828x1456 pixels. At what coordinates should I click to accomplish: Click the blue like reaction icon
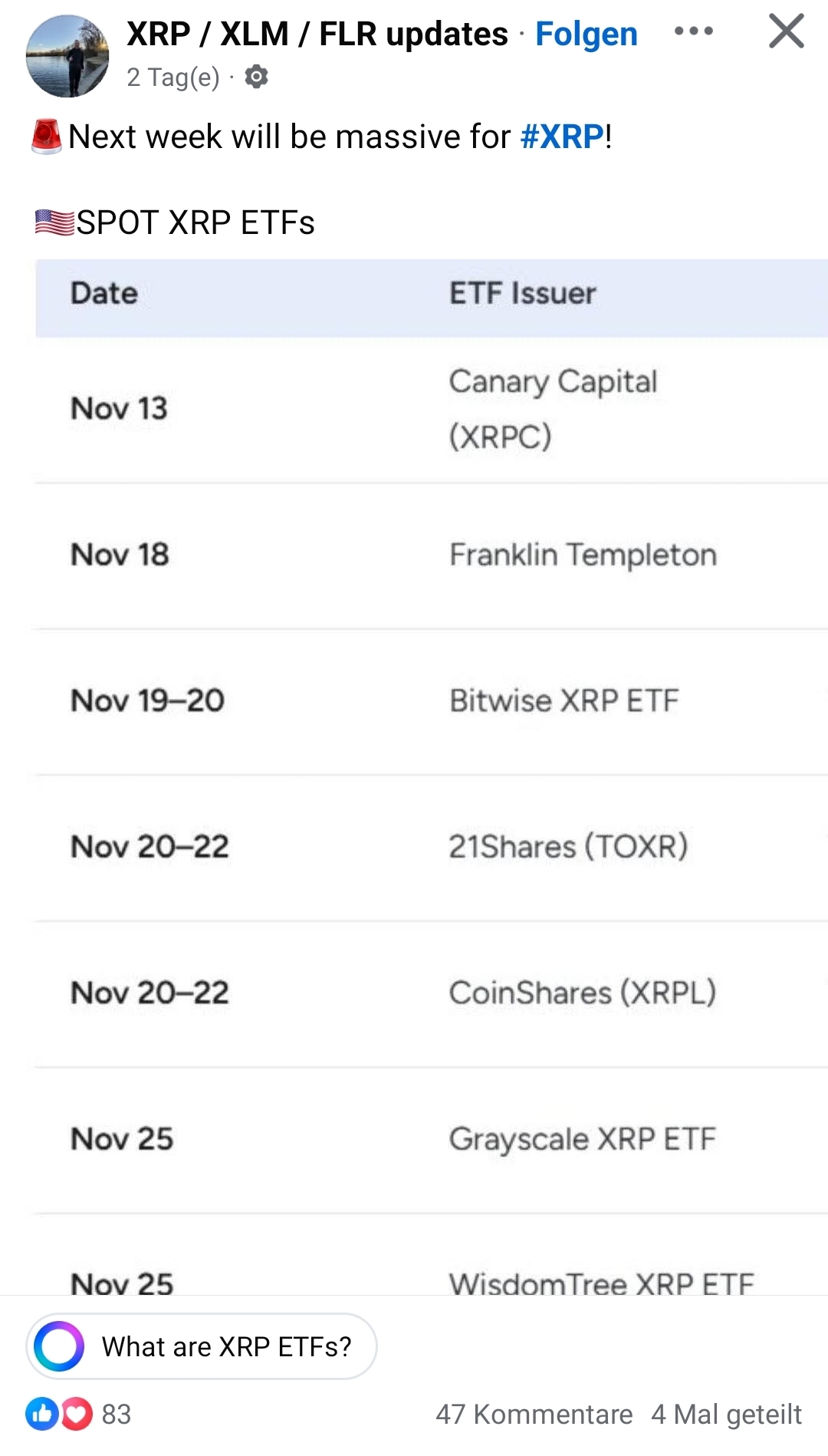pyautogui.click(x=41, y=1414)
